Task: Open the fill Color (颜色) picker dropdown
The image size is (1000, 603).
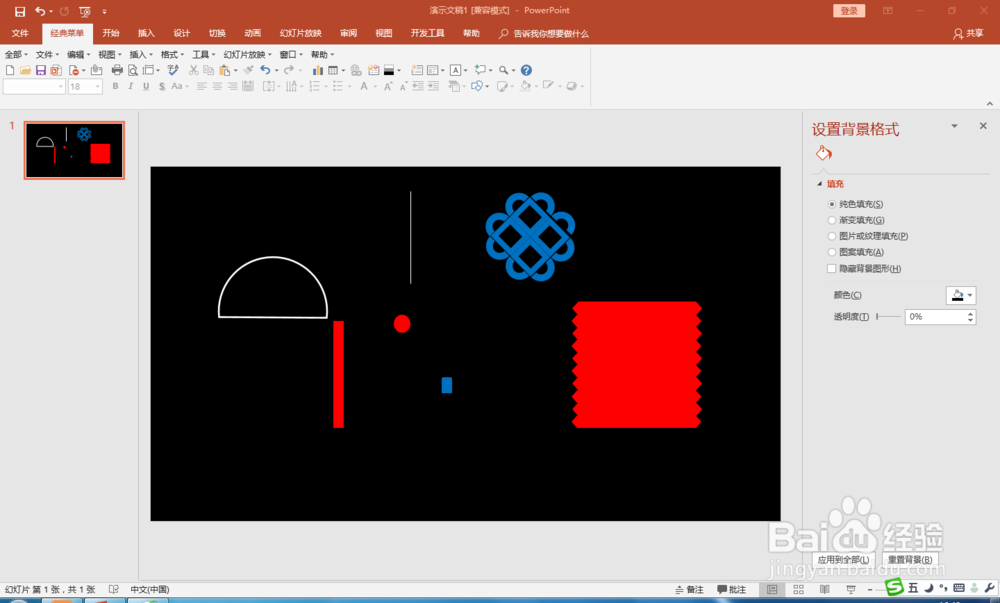Action: pyautogui.click(x=961, y=295)
